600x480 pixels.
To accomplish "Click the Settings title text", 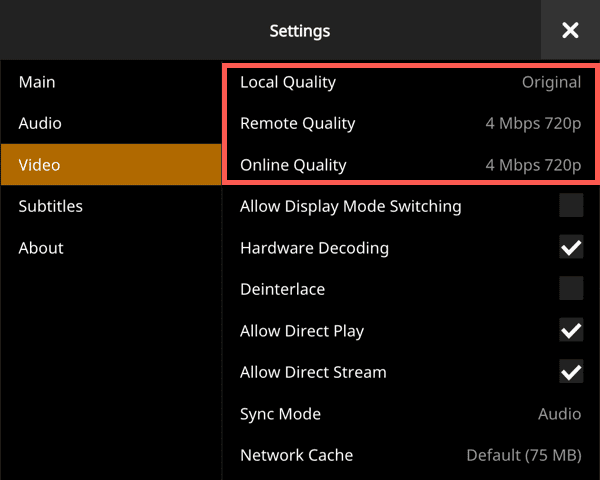I will tap(300, 31).
